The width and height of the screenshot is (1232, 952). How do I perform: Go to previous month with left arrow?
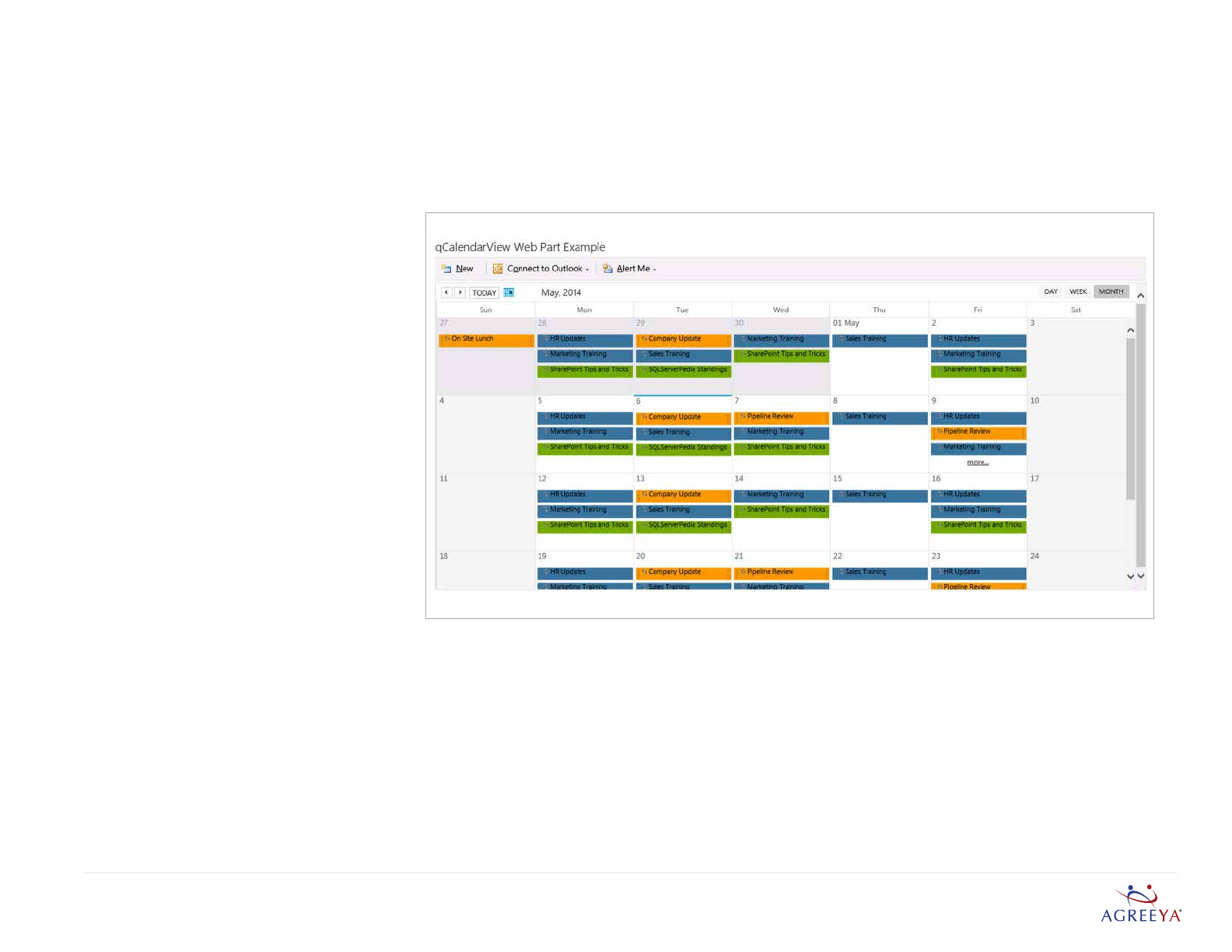pyautogui.click(x=446, y=292)
